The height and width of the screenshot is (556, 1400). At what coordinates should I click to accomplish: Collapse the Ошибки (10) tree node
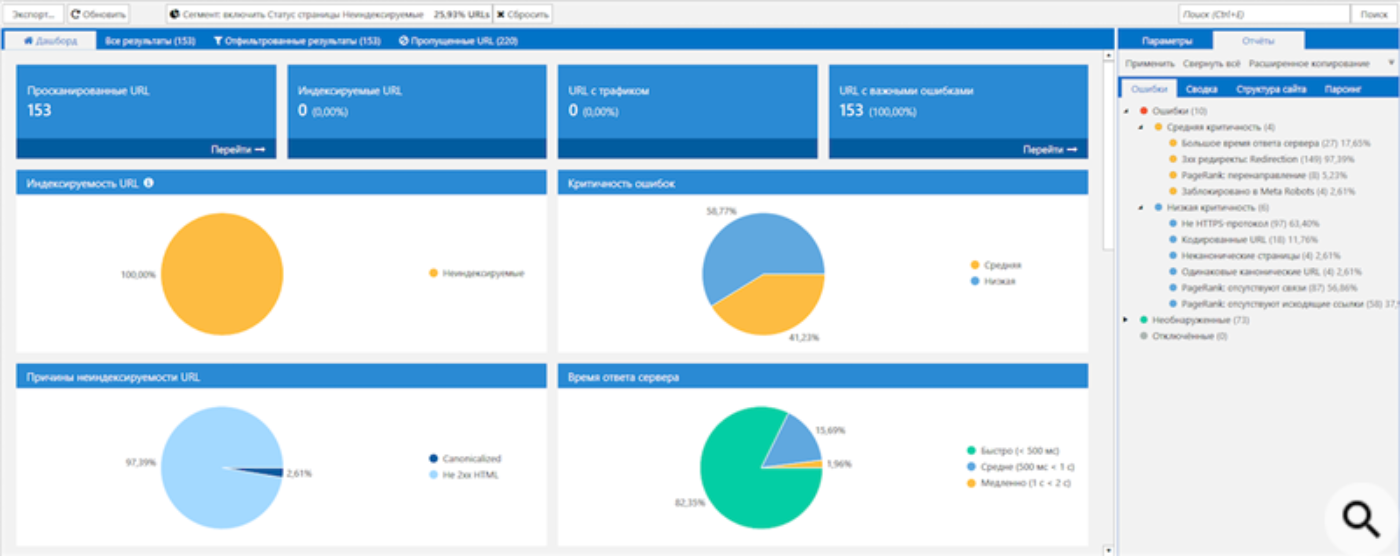coord(1128,111)
